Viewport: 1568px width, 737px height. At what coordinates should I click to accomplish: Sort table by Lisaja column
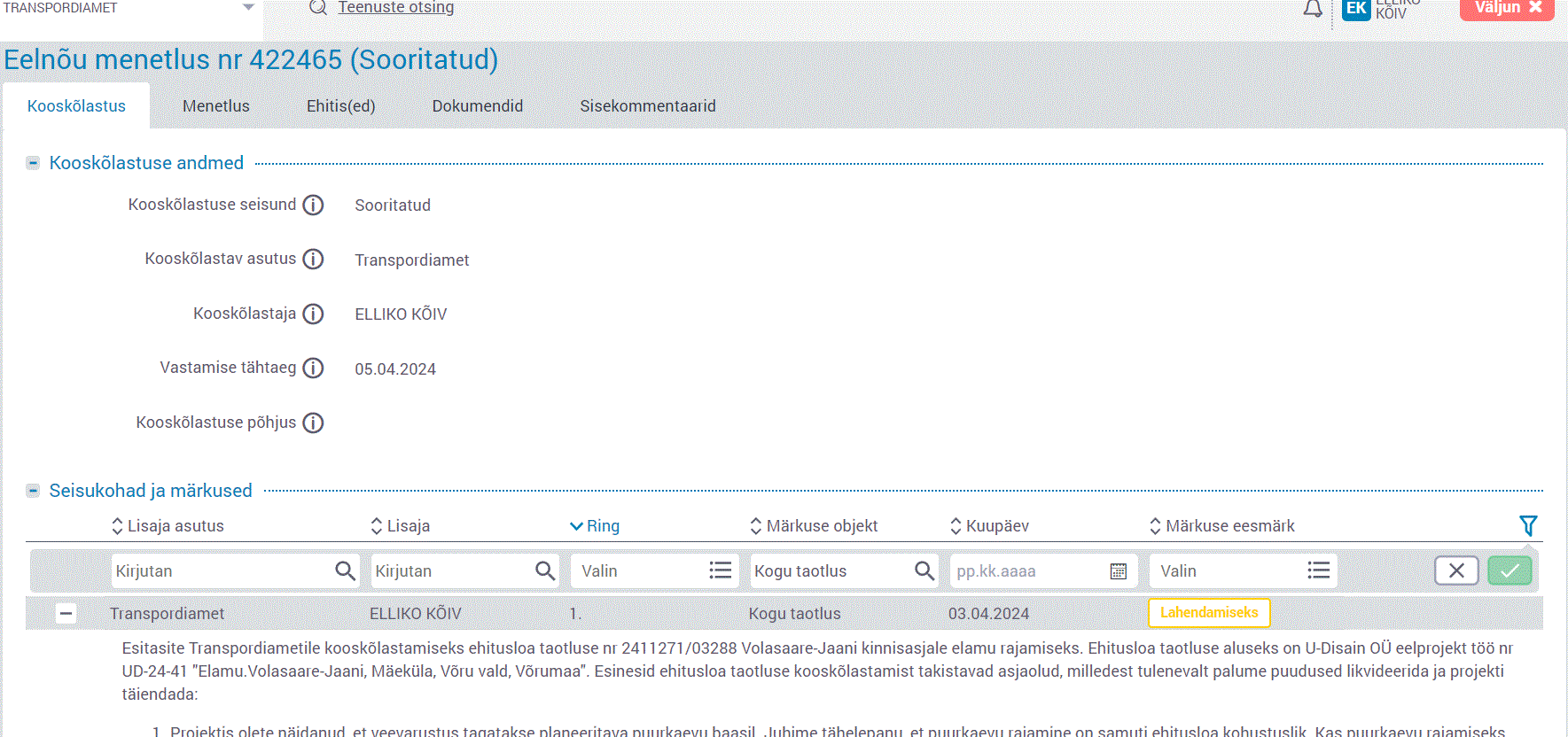(x=400, y=526)
